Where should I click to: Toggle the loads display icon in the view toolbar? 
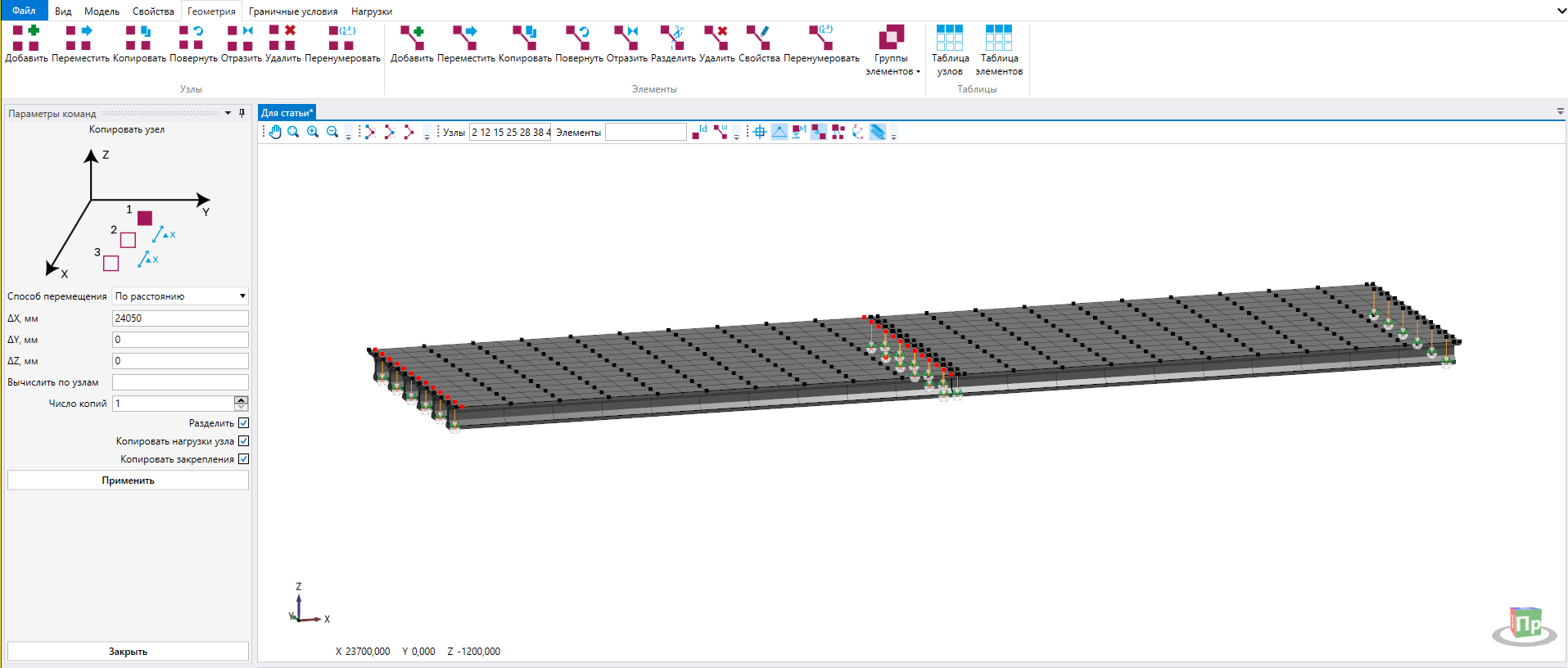click(x=799, y=132)
